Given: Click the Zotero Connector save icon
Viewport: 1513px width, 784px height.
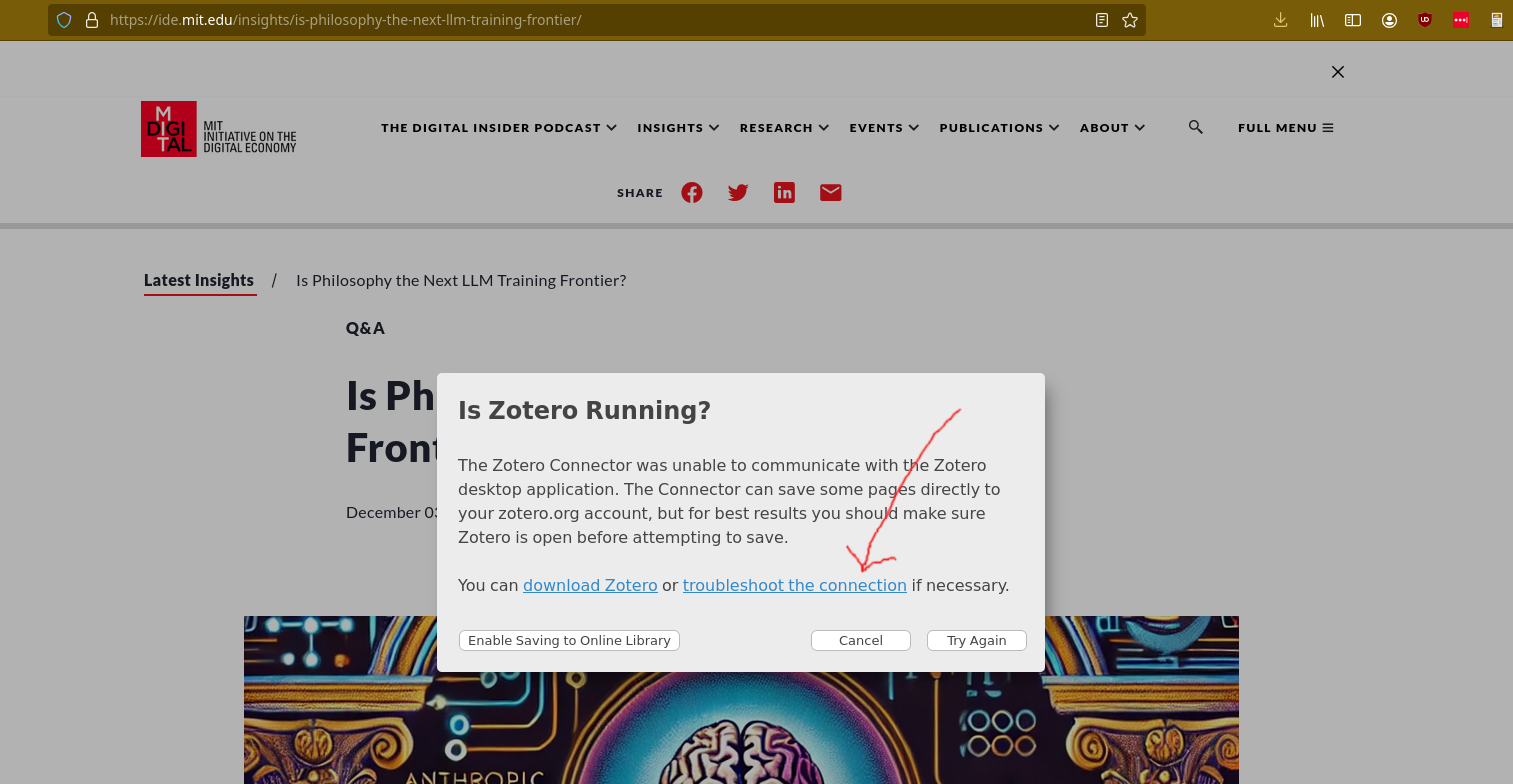Looking at the screenshot, I should click(1497, 20).
